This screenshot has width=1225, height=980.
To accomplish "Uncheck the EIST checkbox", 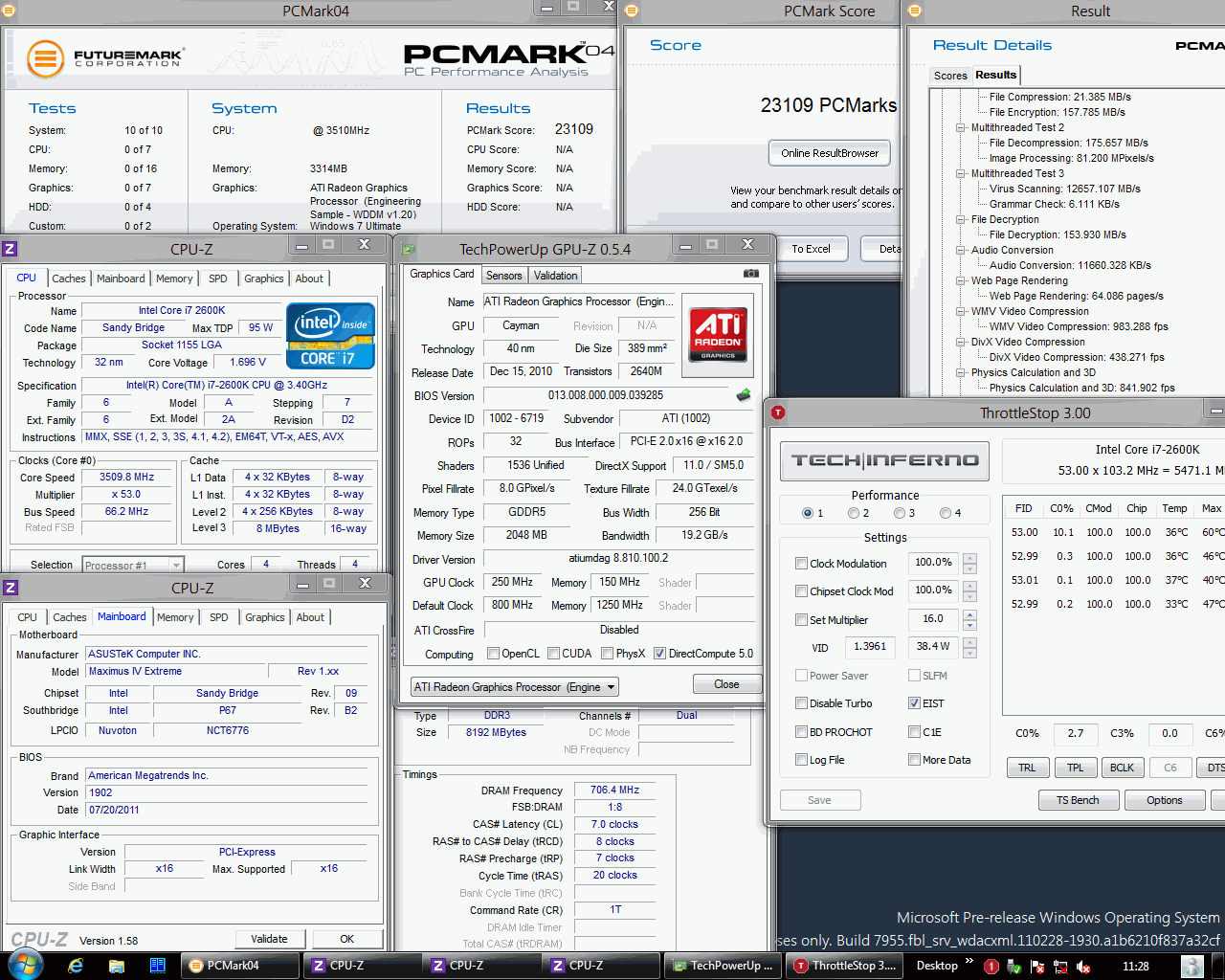I will point(914,703).
